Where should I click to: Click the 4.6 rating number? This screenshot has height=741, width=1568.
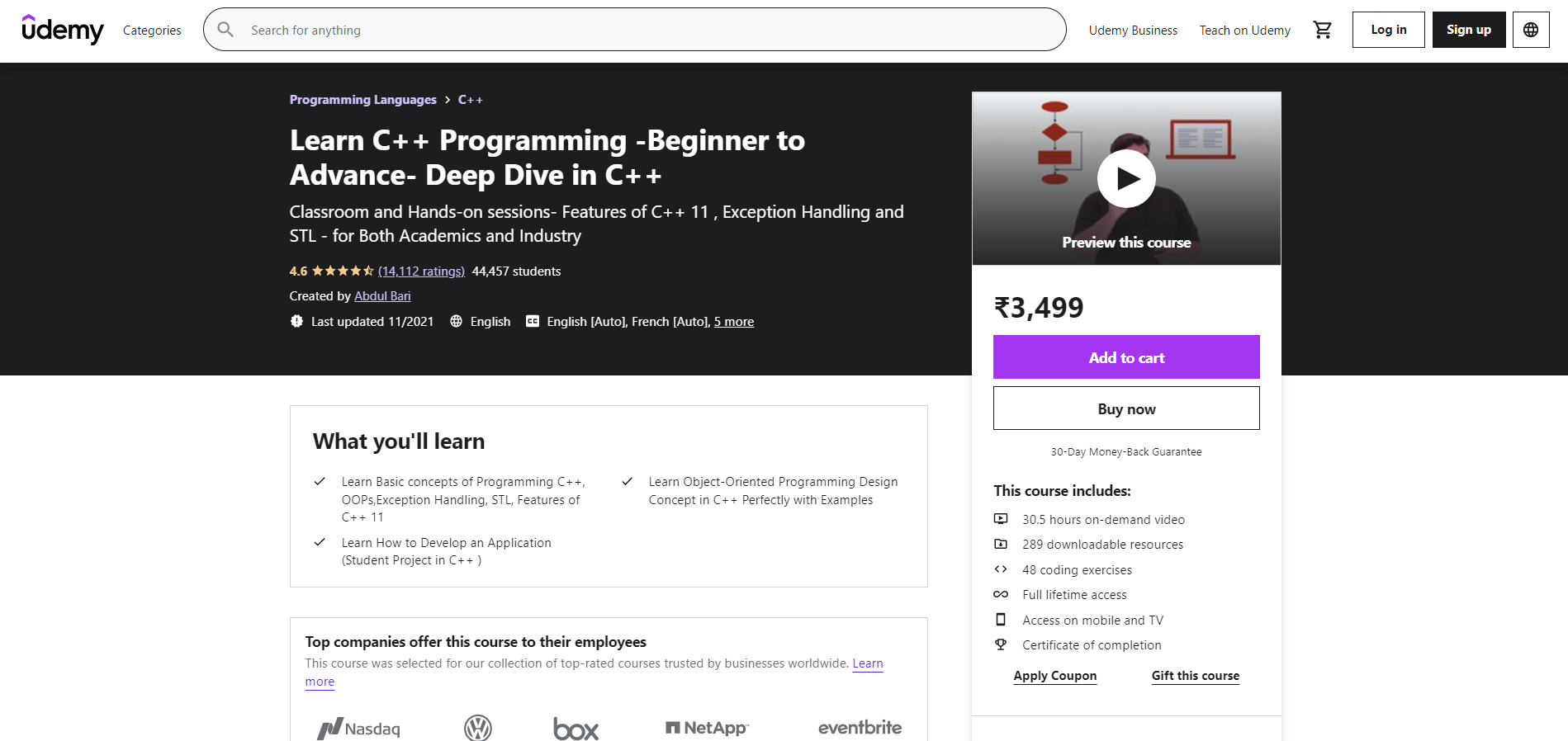tap(298, 271)
